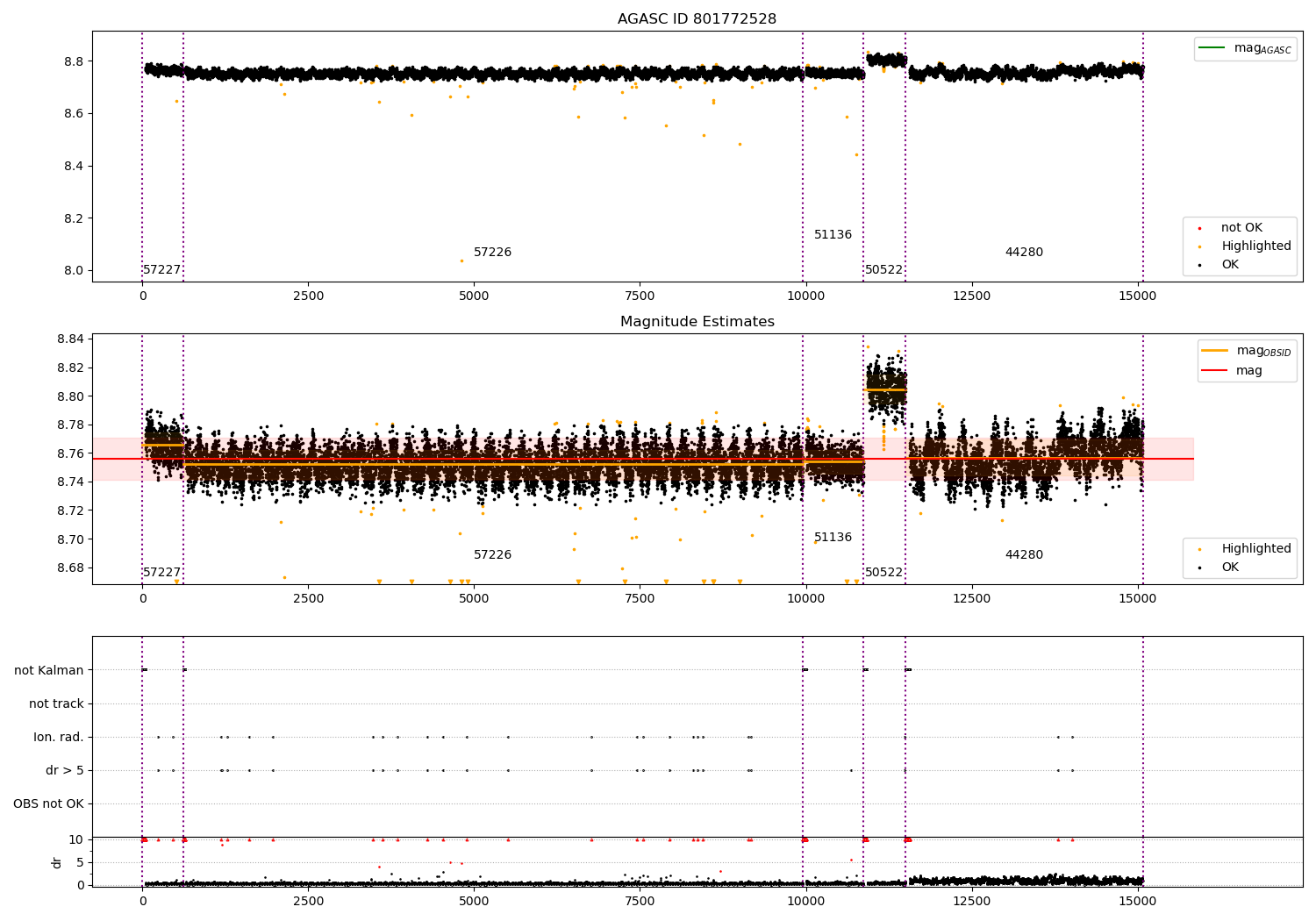The image size is (1316, 921).
Task: Click label 57226 in the Magnitude Estimates plot
Action: pos(492,555)
